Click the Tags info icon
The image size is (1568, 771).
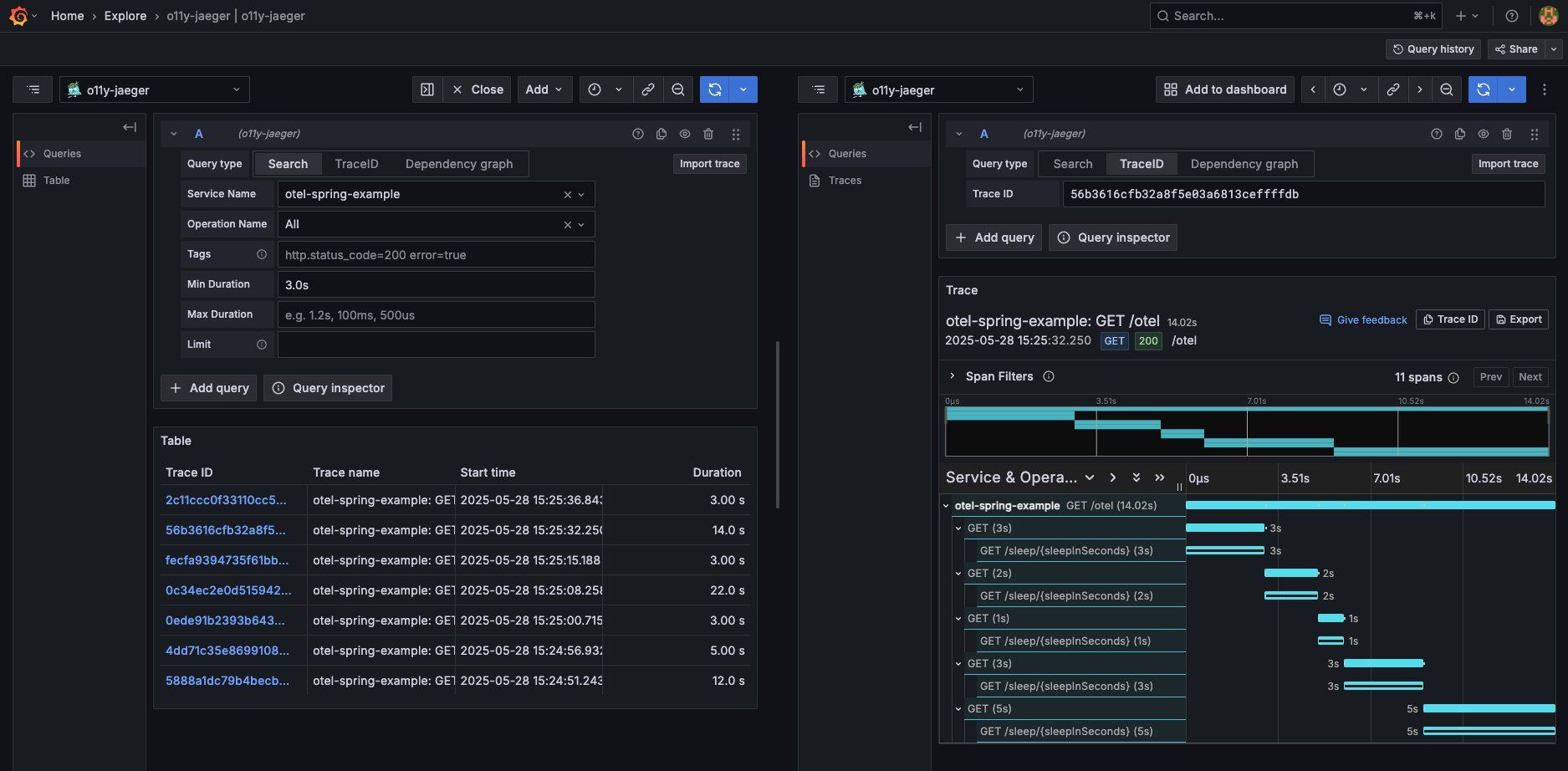coord(262,254)
